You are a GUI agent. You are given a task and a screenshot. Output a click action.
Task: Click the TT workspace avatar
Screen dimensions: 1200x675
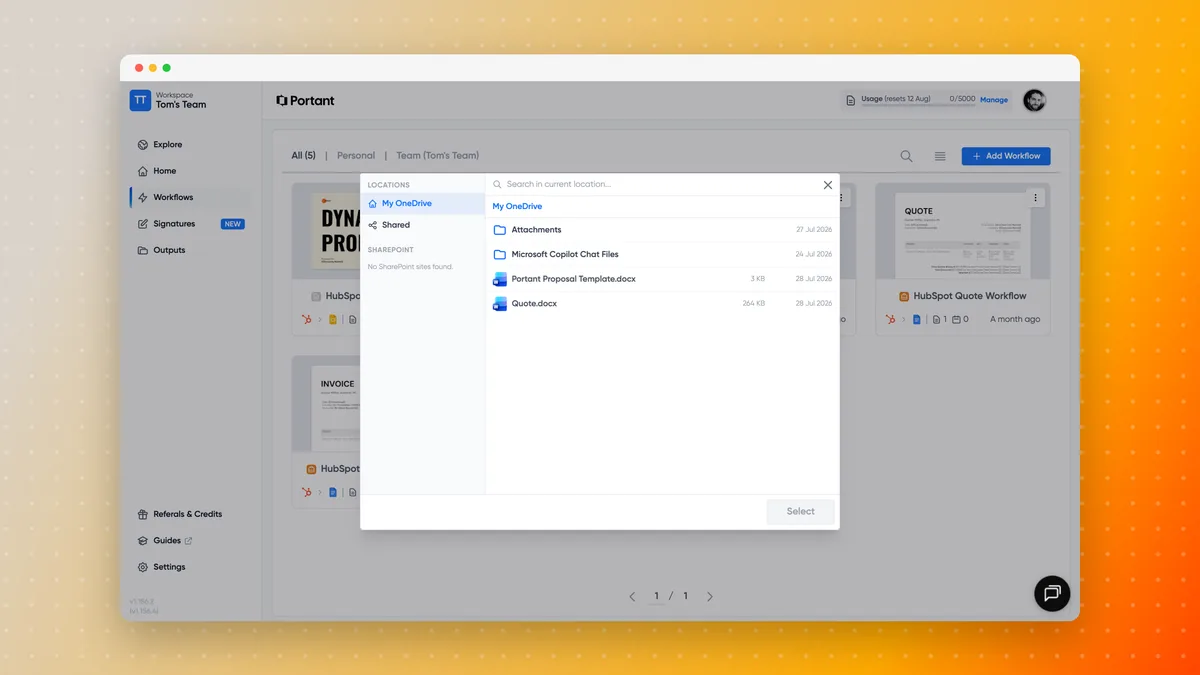click(140, 100)
